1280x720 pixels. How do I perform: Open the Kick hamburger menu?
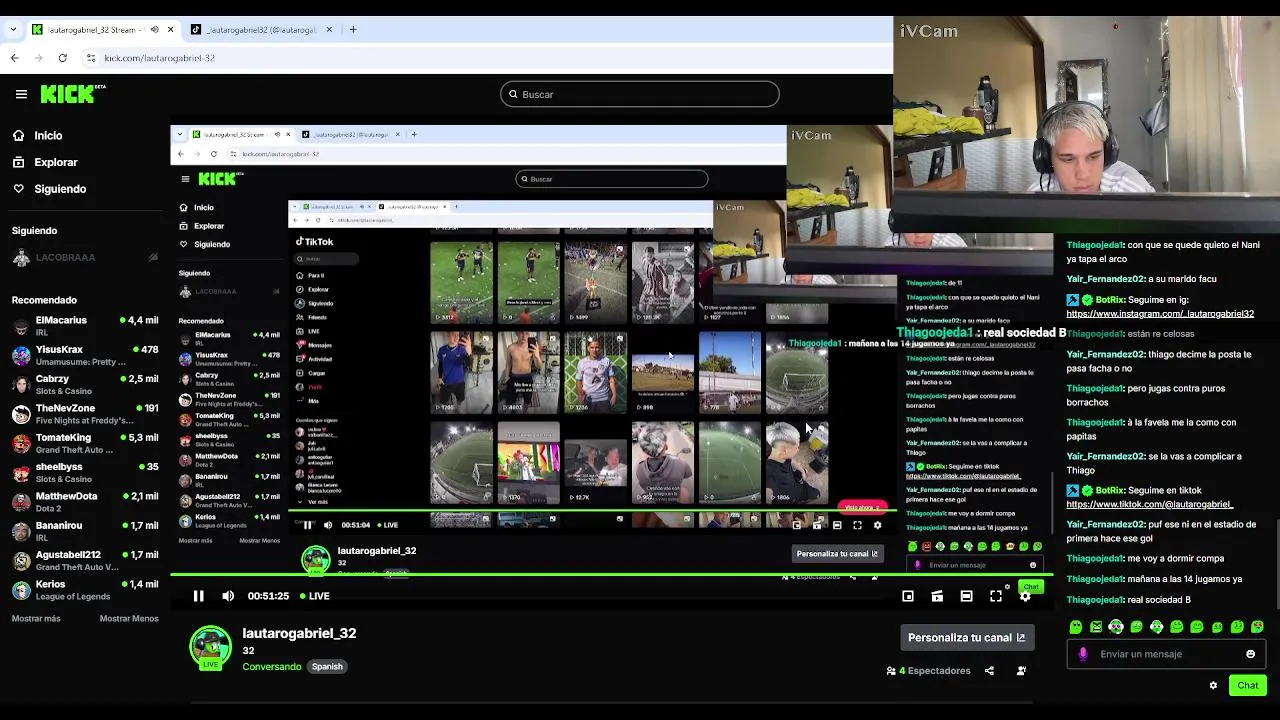(21, 94)
